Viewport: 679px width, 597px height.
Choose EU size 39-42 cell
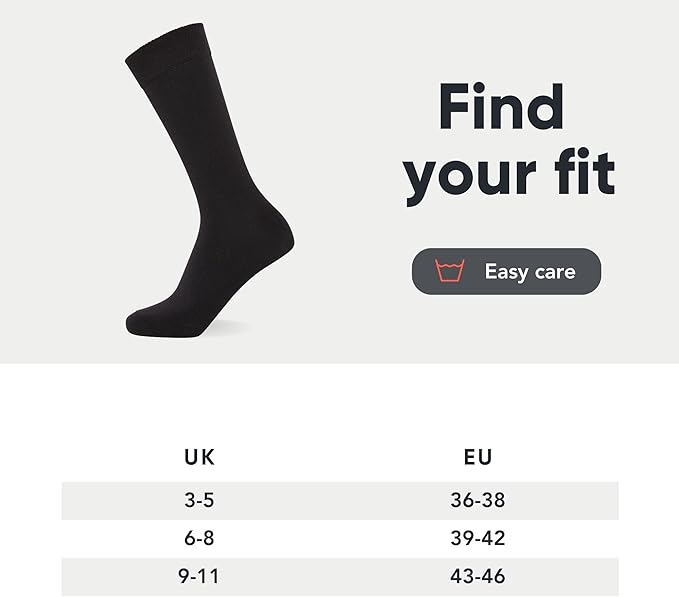[478, 538]
